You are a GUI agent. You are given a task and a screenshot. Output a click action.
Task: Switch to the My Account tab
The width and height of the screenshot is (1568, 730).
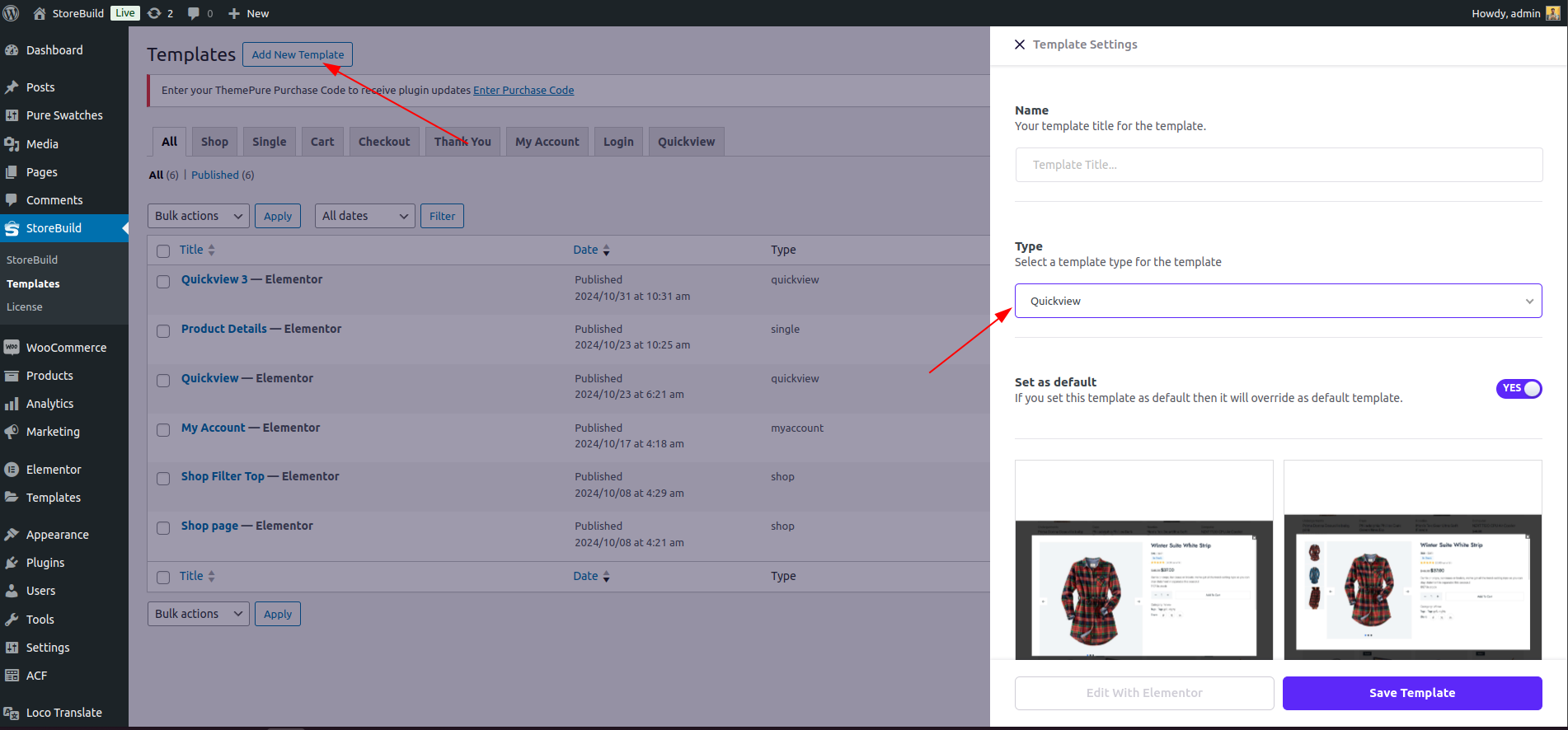547,142
